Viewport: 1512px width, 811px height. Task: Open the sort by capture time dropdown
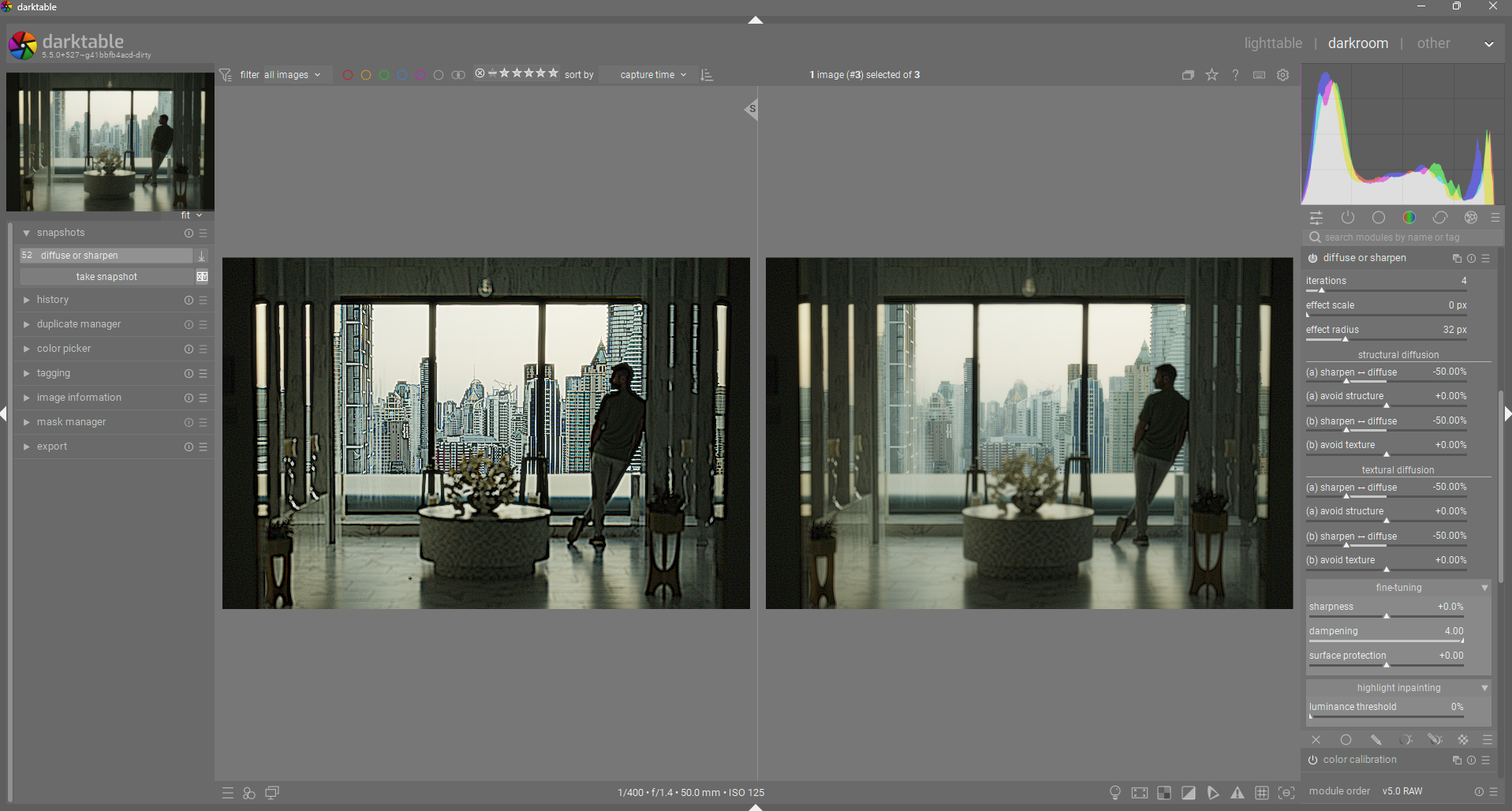click(652, 75)
